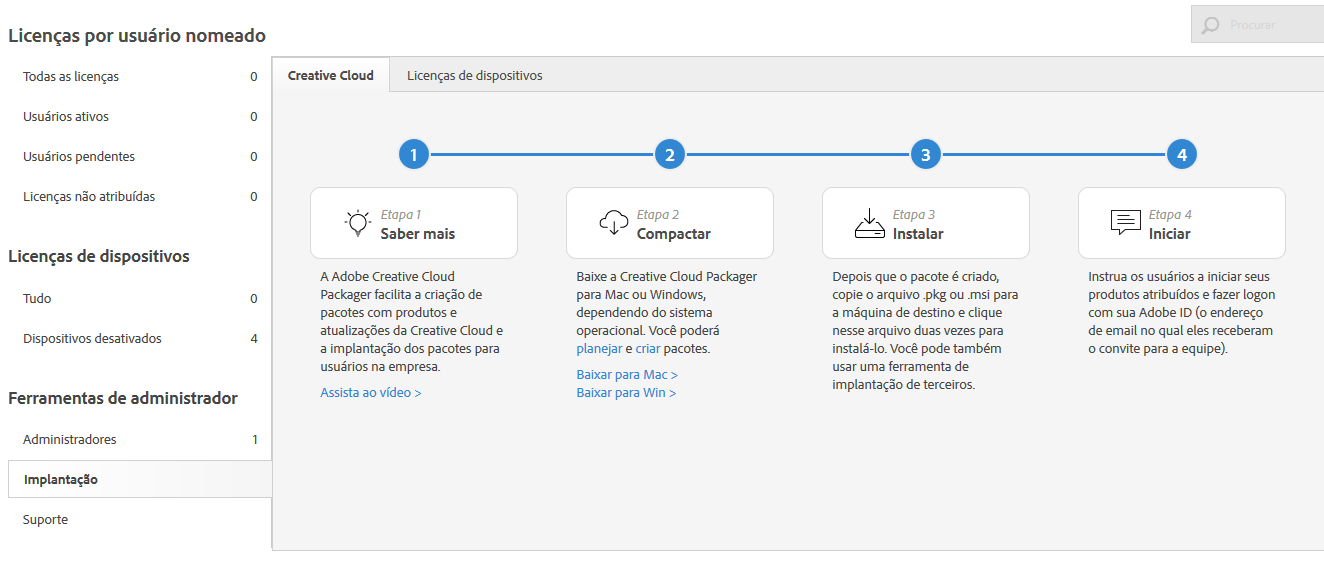
Task: Open the Saber mais step card
Action: [x=414, y=223]
